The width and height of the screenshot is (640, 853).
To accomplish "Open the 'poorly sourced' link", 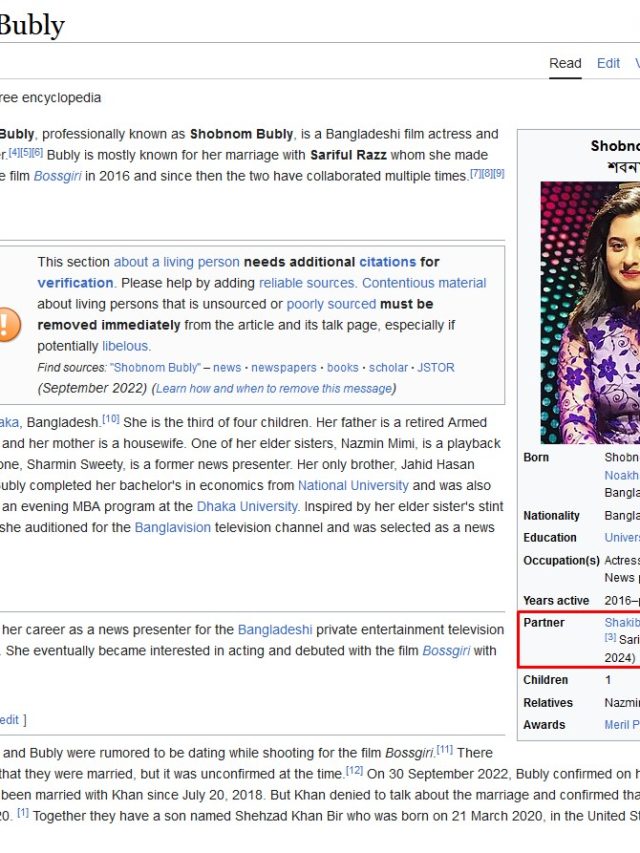I will coord(331,304).
